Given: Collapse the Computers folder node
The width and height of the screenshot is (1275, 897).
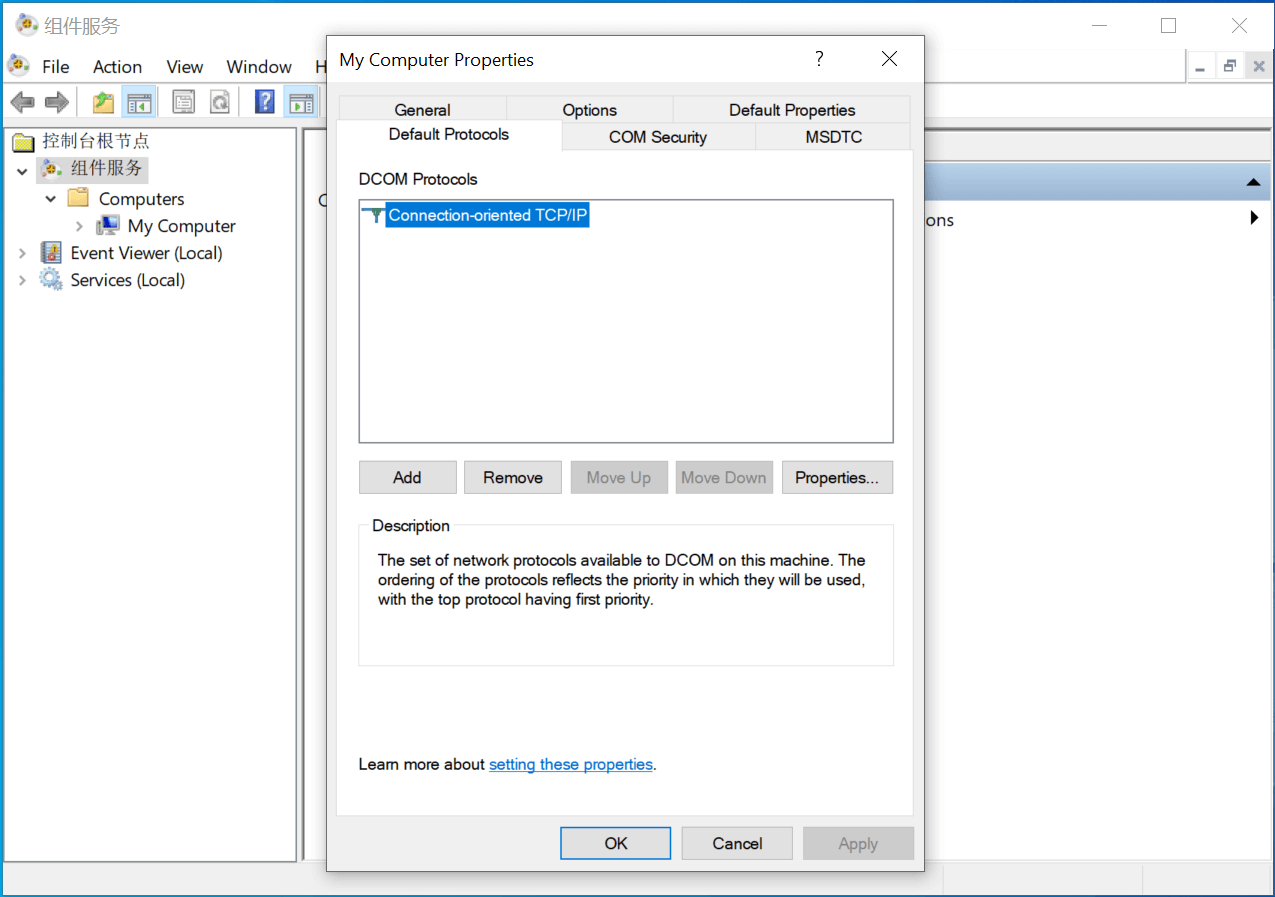Looking at the screenshot, I should (x=51, y=199).
